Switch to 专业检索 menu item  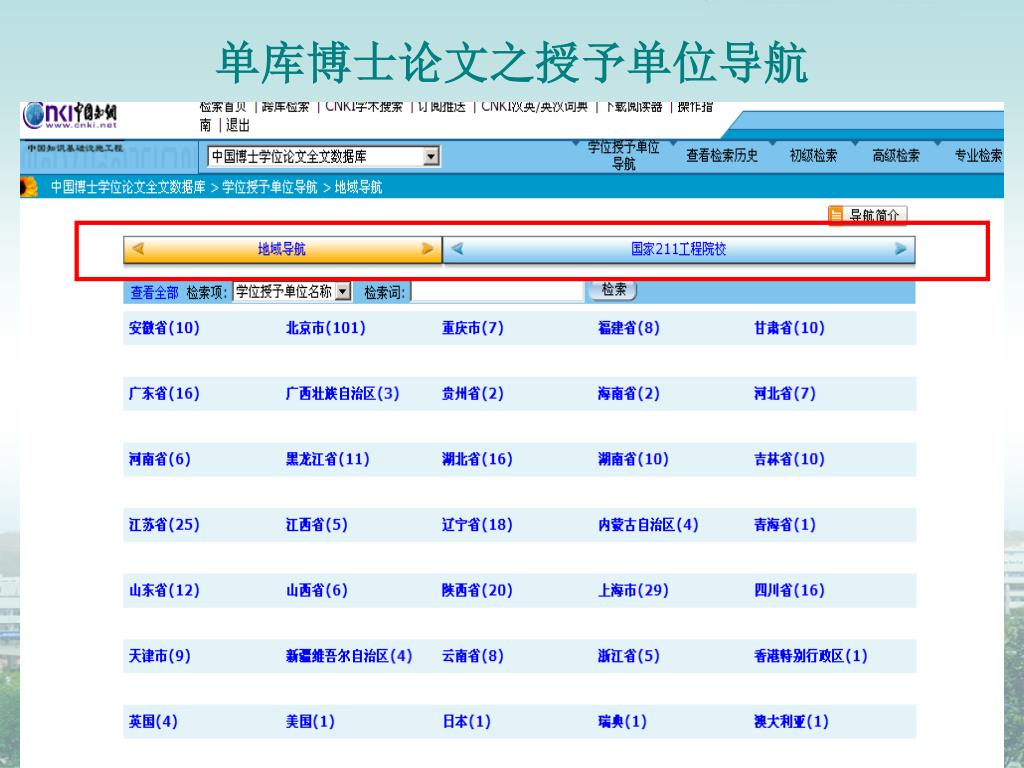point(978,155)
